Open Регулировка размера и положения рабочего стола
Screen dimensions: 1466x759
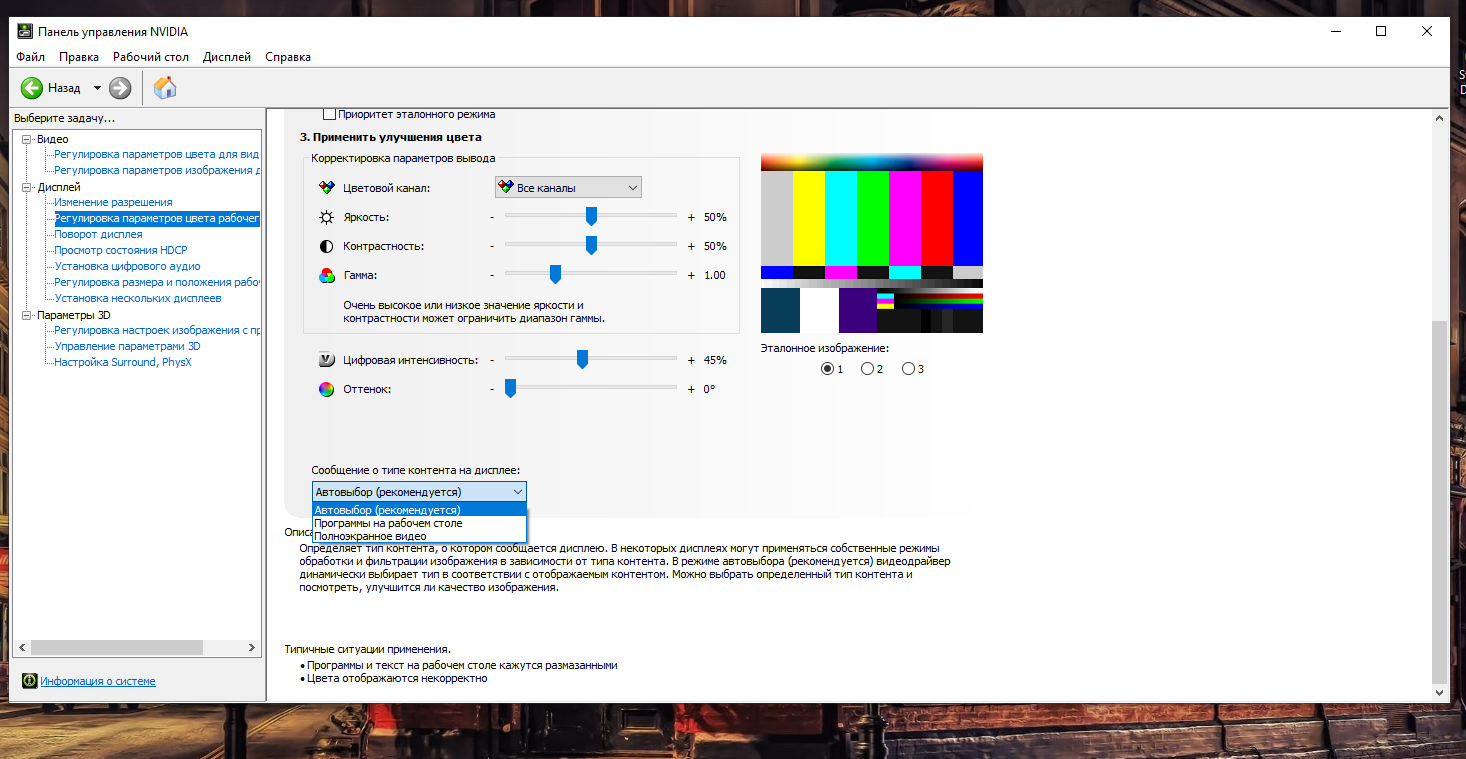(x=157, y=282)
